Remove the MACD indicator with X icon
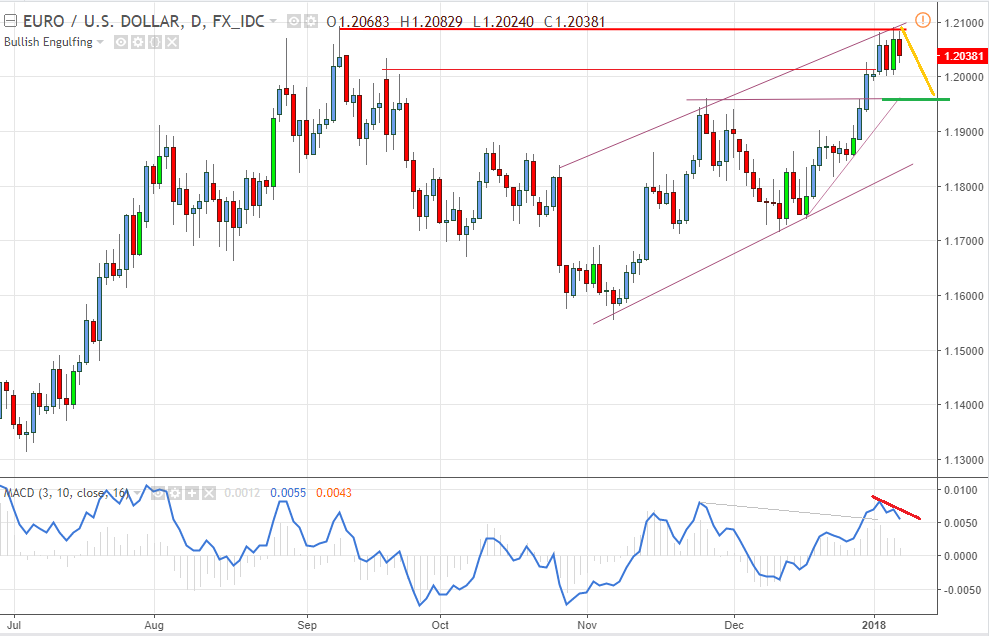 tap(209, 493)
